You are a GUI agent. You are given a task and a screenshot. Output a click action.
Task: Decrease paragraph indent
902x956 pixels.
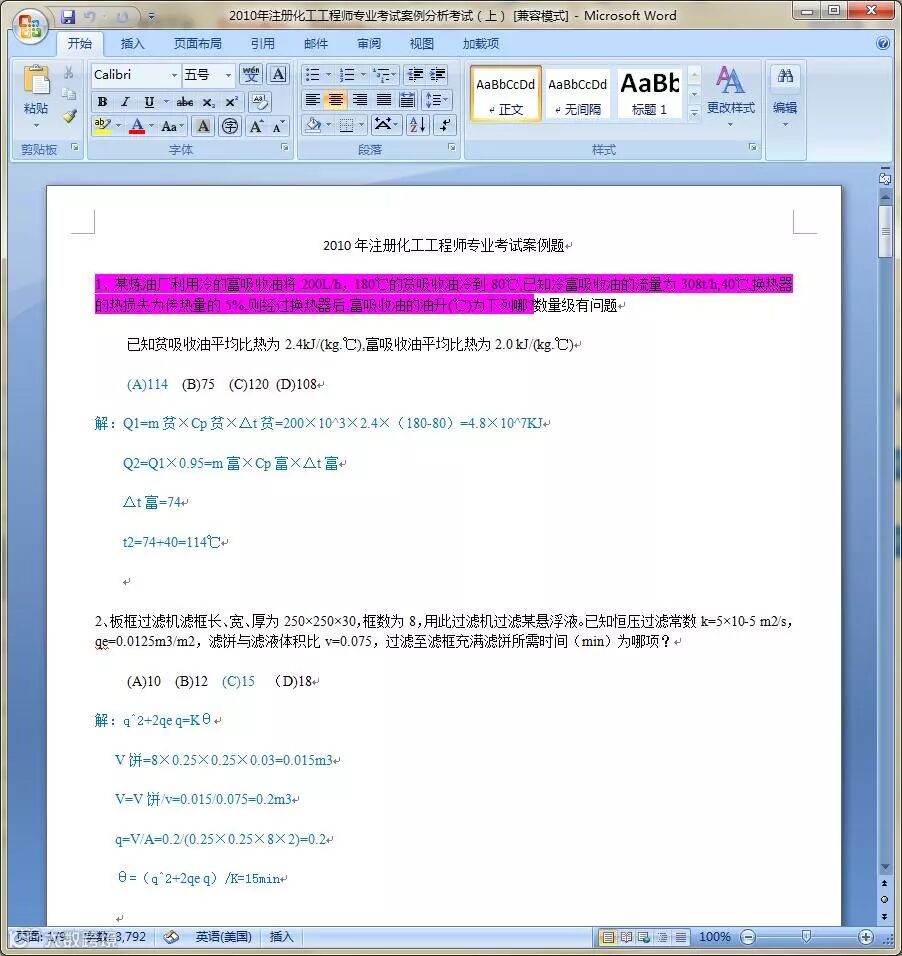point(415,74)
